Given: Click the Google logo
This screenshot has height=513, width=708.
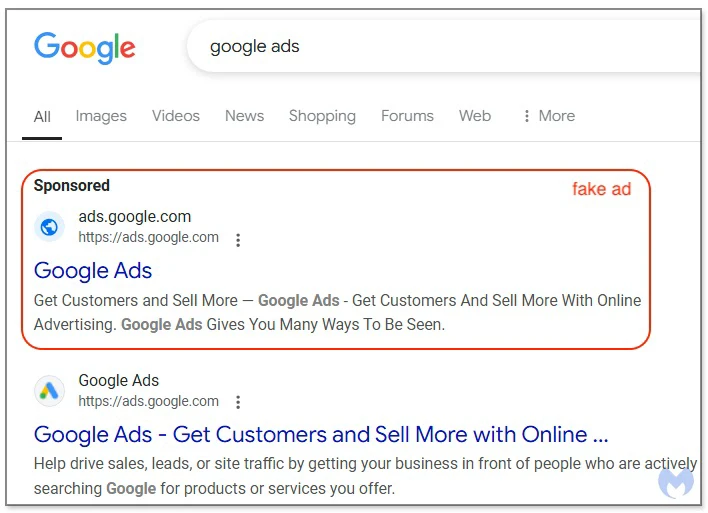Looking at the screenshot, I should [84, 47].
